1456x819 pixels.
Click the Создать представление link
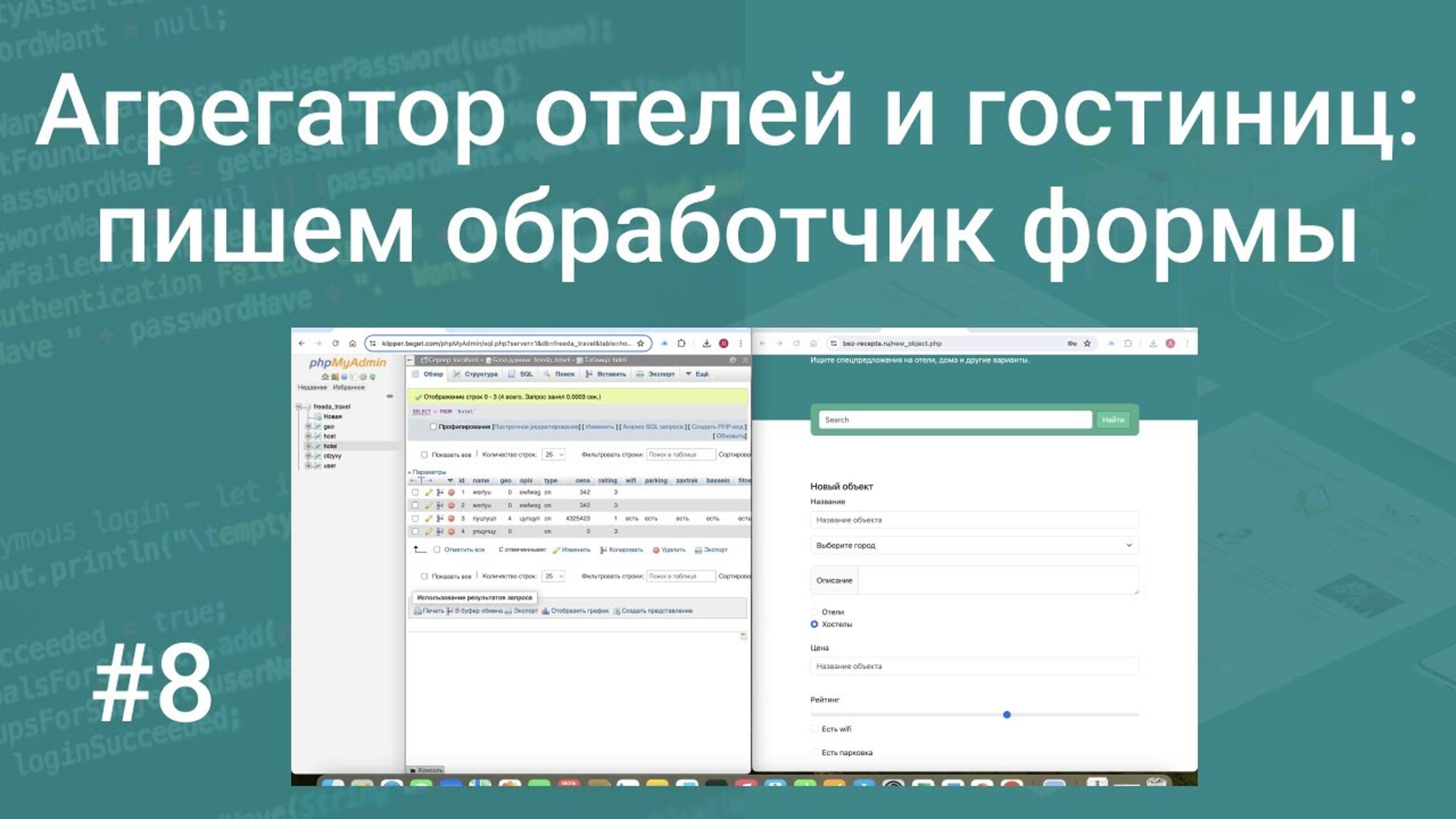click(653, 611)
